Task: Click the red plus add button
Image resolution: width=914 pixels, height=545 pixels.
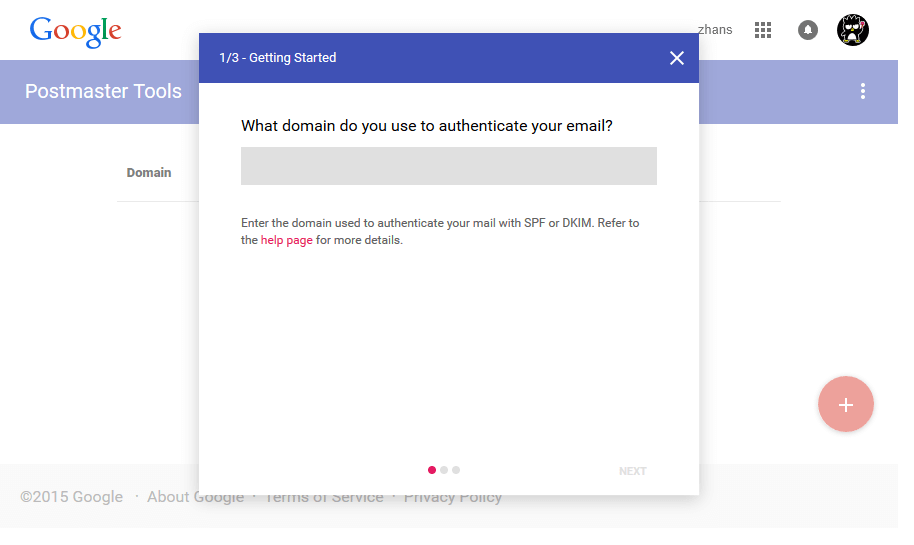Action: (x=845, y=404)
